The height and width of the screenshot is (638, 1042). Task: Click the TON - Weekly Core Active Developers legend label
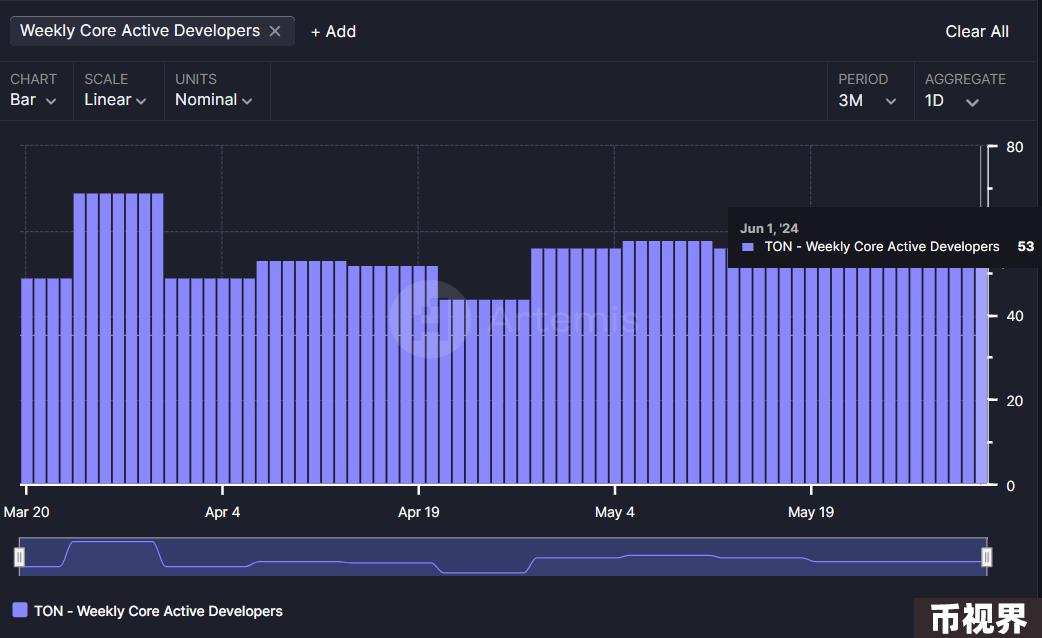158,611
